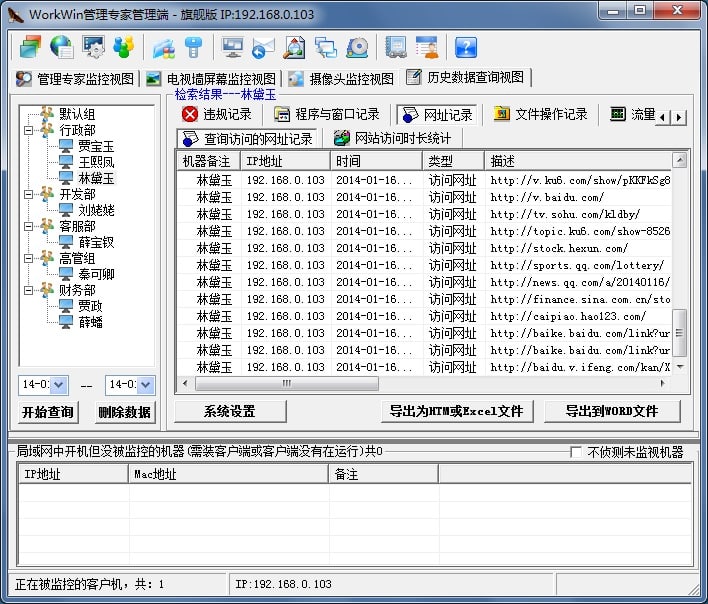Switch to 历史数据查询视图 tab
708x604 pixels.
[467, 77]
